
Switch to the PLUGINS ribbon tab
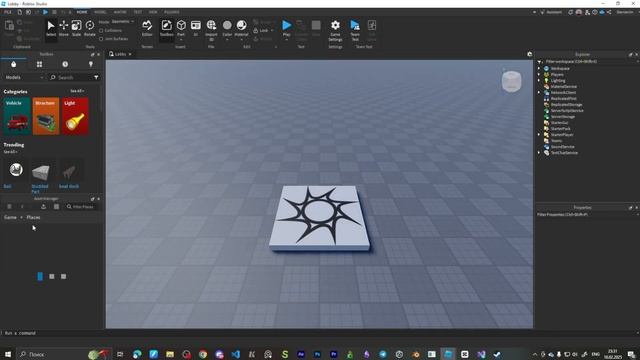(x=171, y=12)
